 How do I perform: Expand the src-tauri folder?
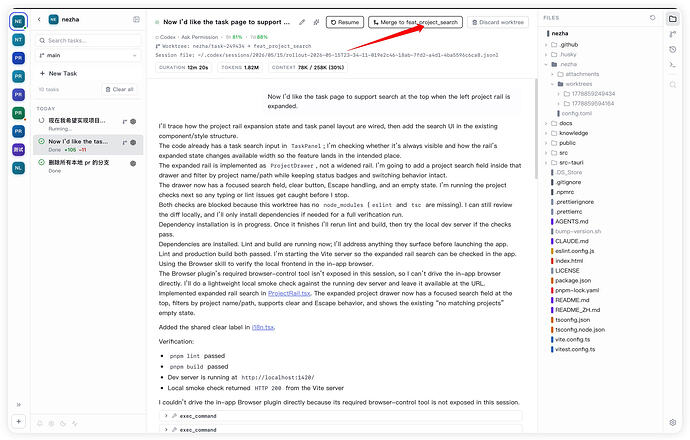click(x=546, y=162)
